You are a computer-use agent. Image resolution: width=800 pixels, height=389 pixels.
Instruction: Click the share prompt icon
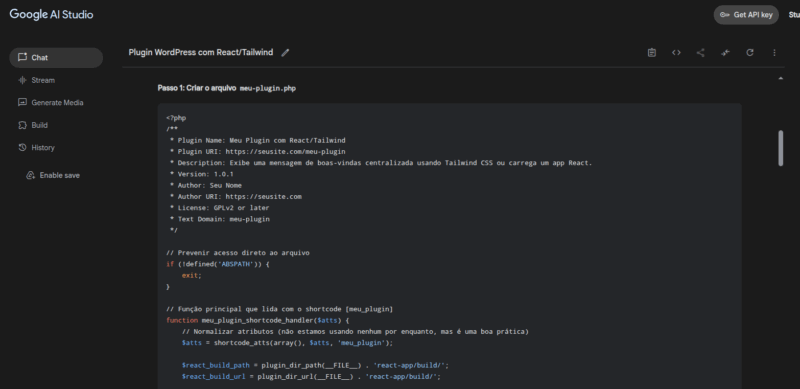(701, 53)
